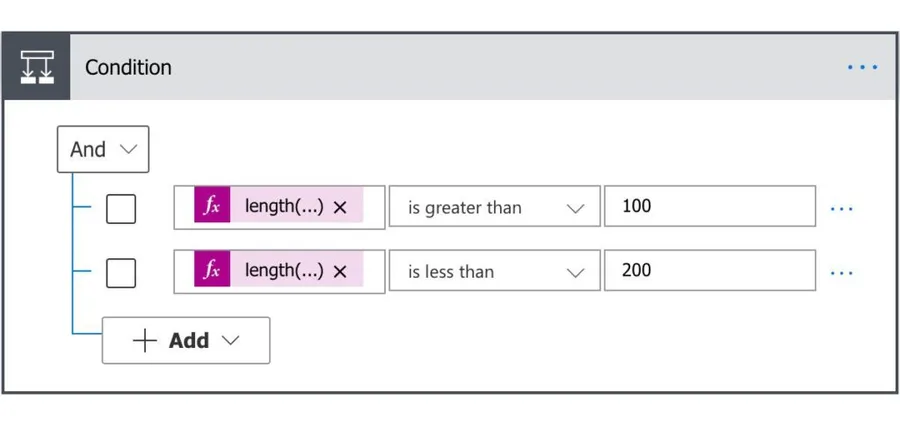Click the Add button to add a row
Viewport: 900px width, 427px height.
tap(175, 341)
